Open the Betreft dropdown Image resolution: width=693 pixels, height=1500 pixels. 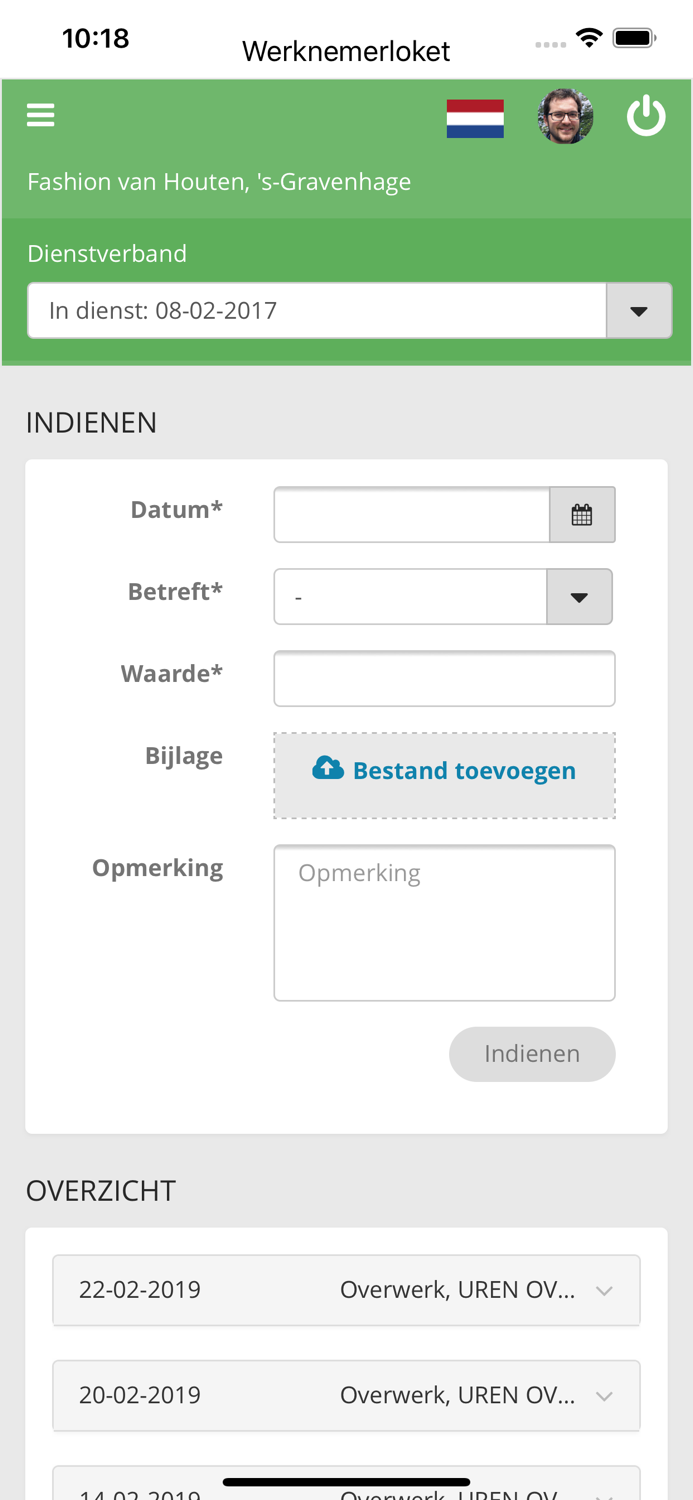579,596
